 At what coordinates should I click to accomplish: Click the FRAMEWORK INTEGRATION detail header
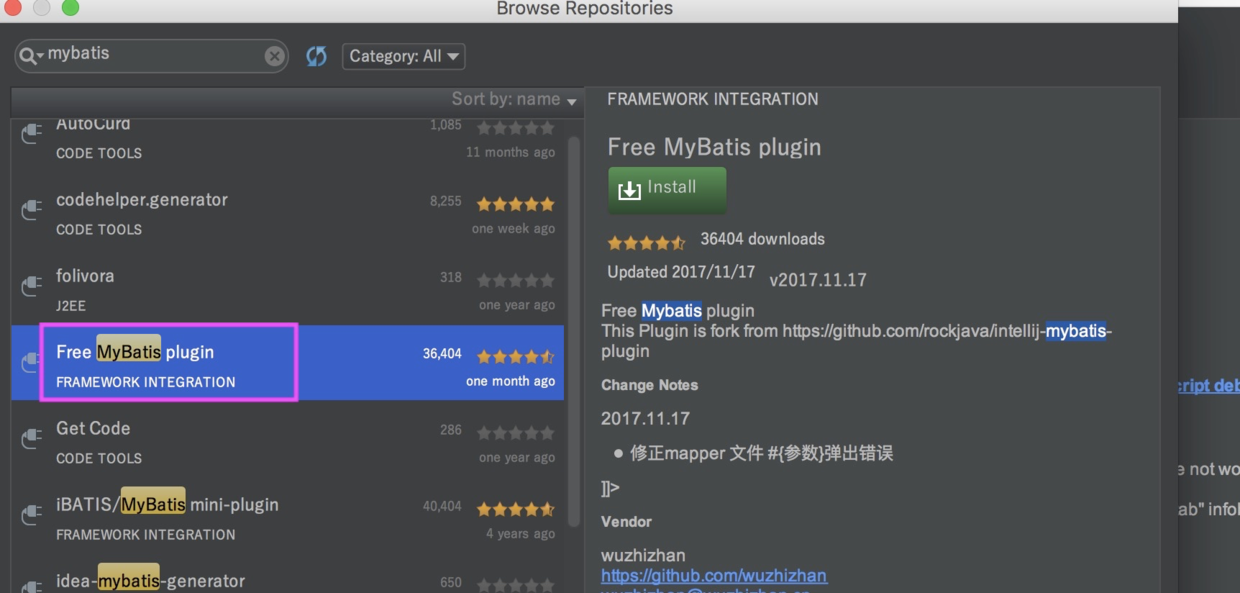[713, 99]
